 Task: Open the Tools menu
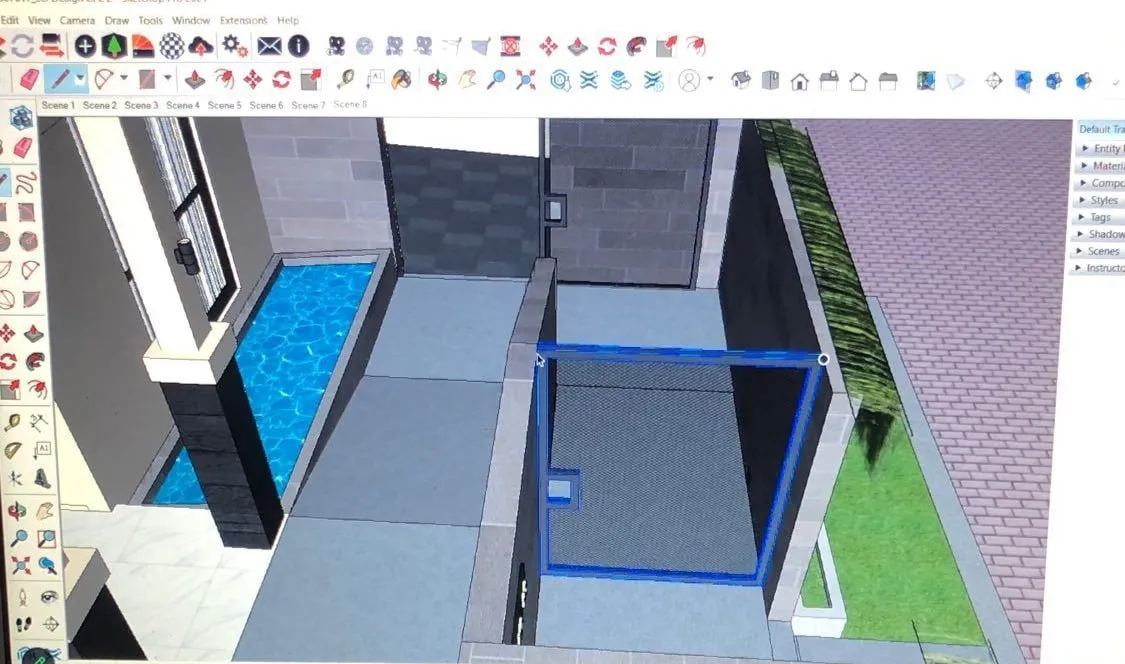[150, 20]
